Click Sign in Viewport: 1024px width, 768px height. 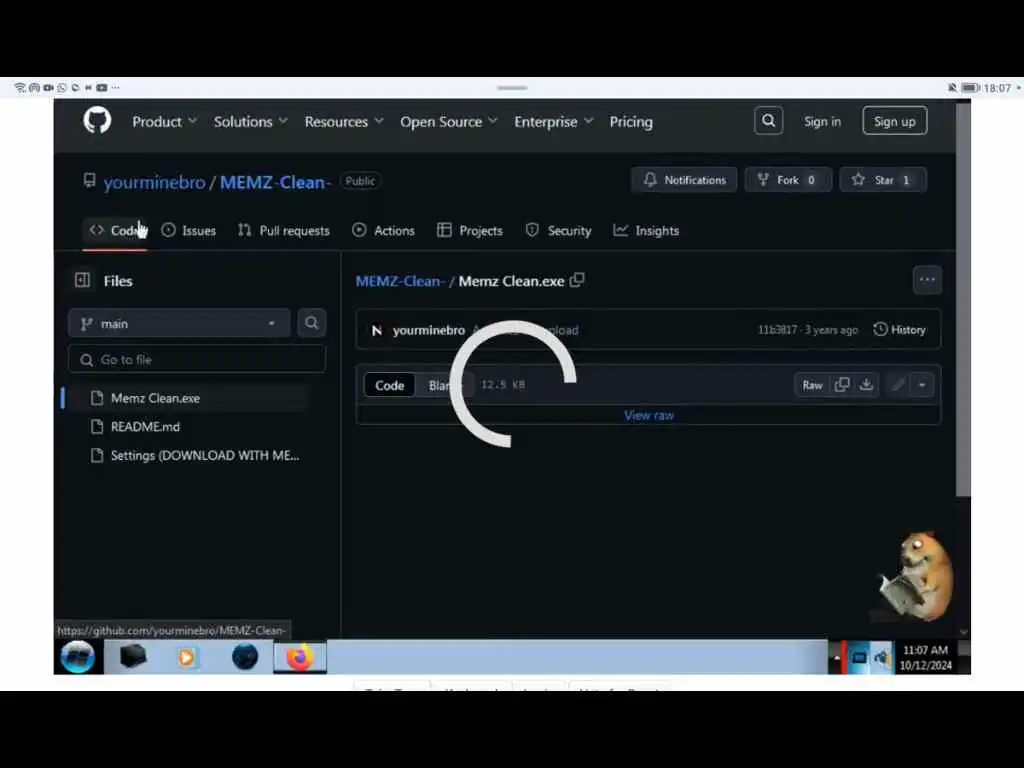[x=822, y=121]
